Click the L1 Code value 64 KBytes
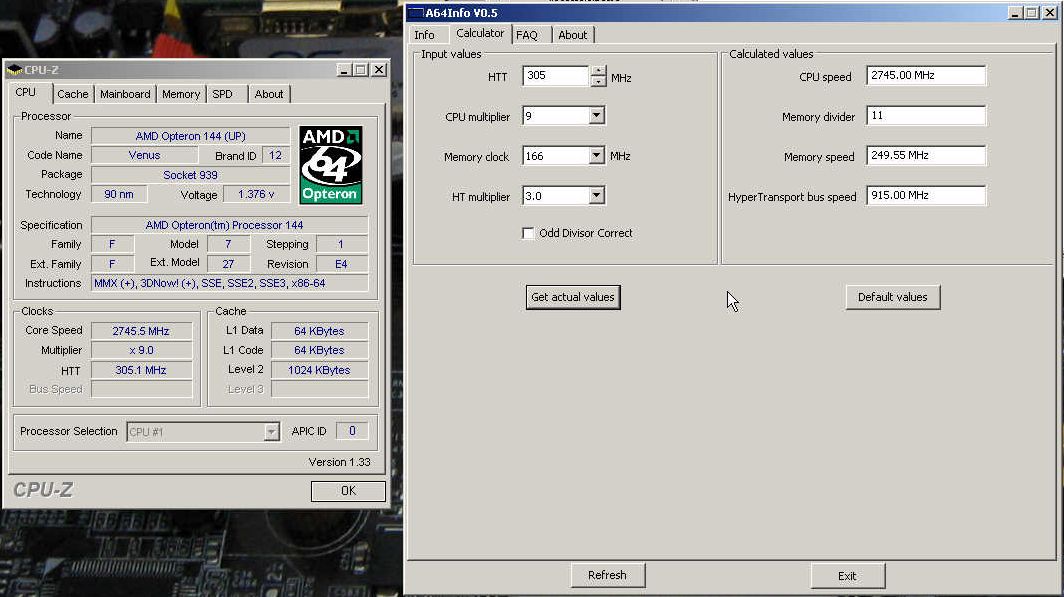The height and width of the screenshot is (597, 1064). [319, 351]
